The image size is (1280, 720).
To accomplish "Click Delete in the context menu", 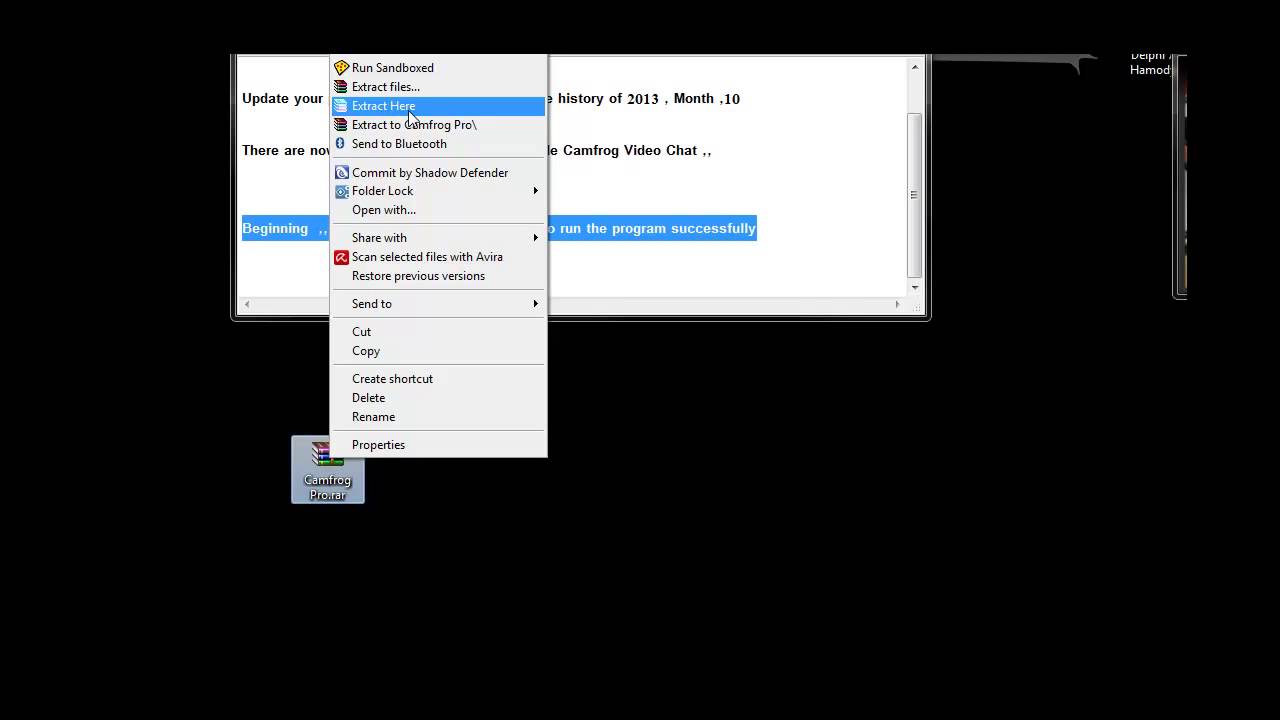I will click(439, 398).
